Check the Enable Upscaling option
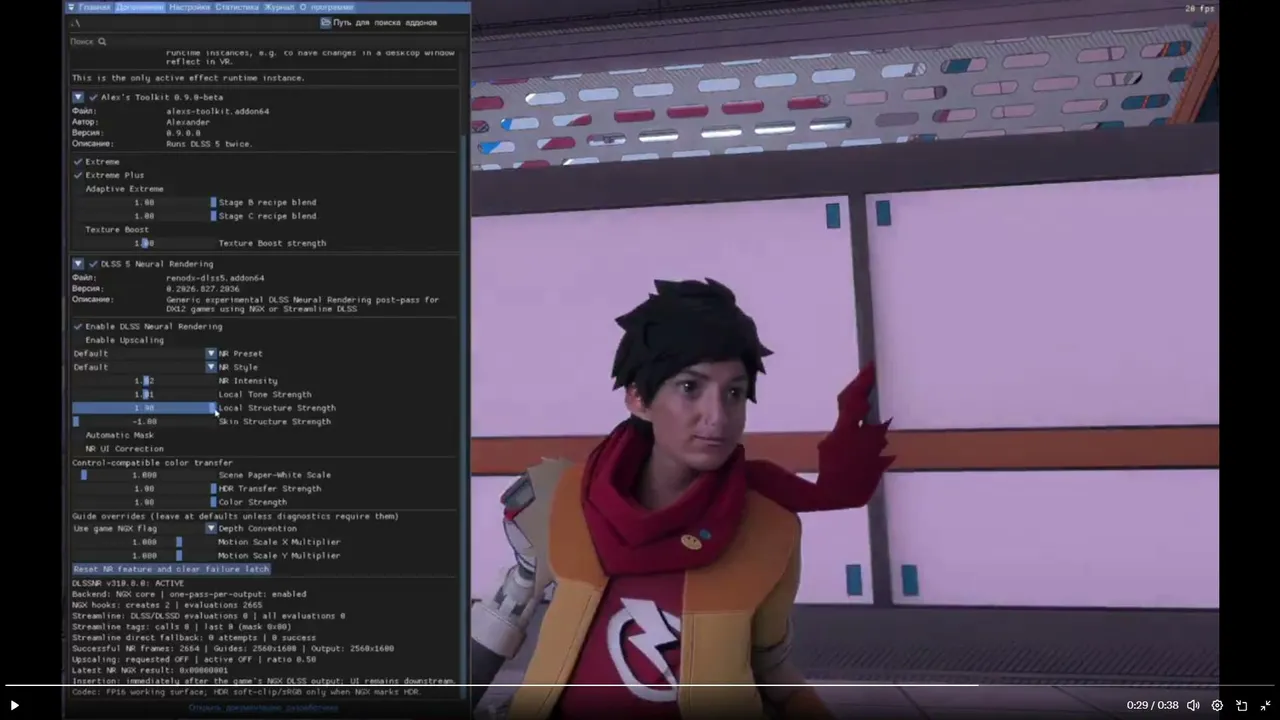The image size is (1280, 720). point(77,340)
